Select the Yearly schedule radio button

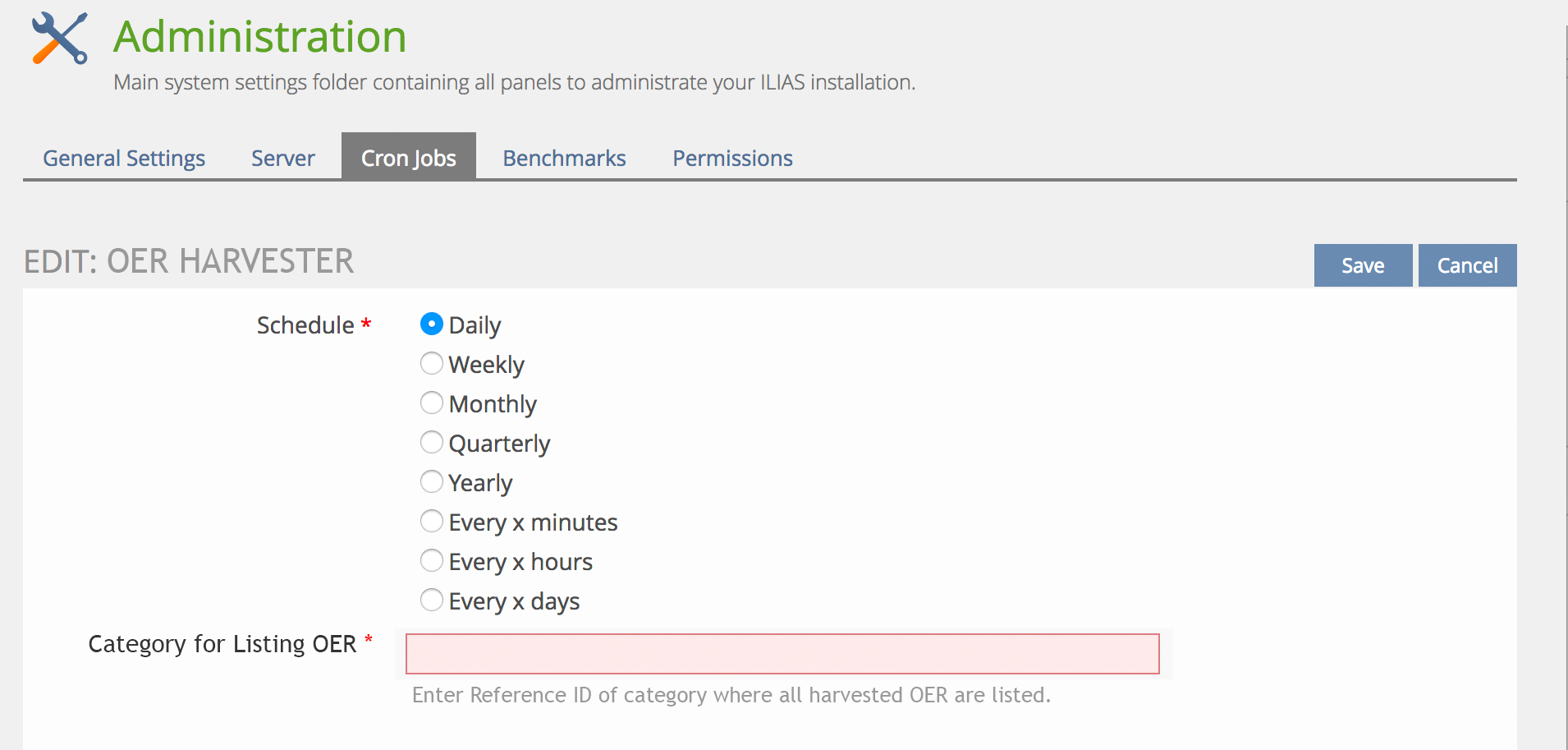point(432,482)
